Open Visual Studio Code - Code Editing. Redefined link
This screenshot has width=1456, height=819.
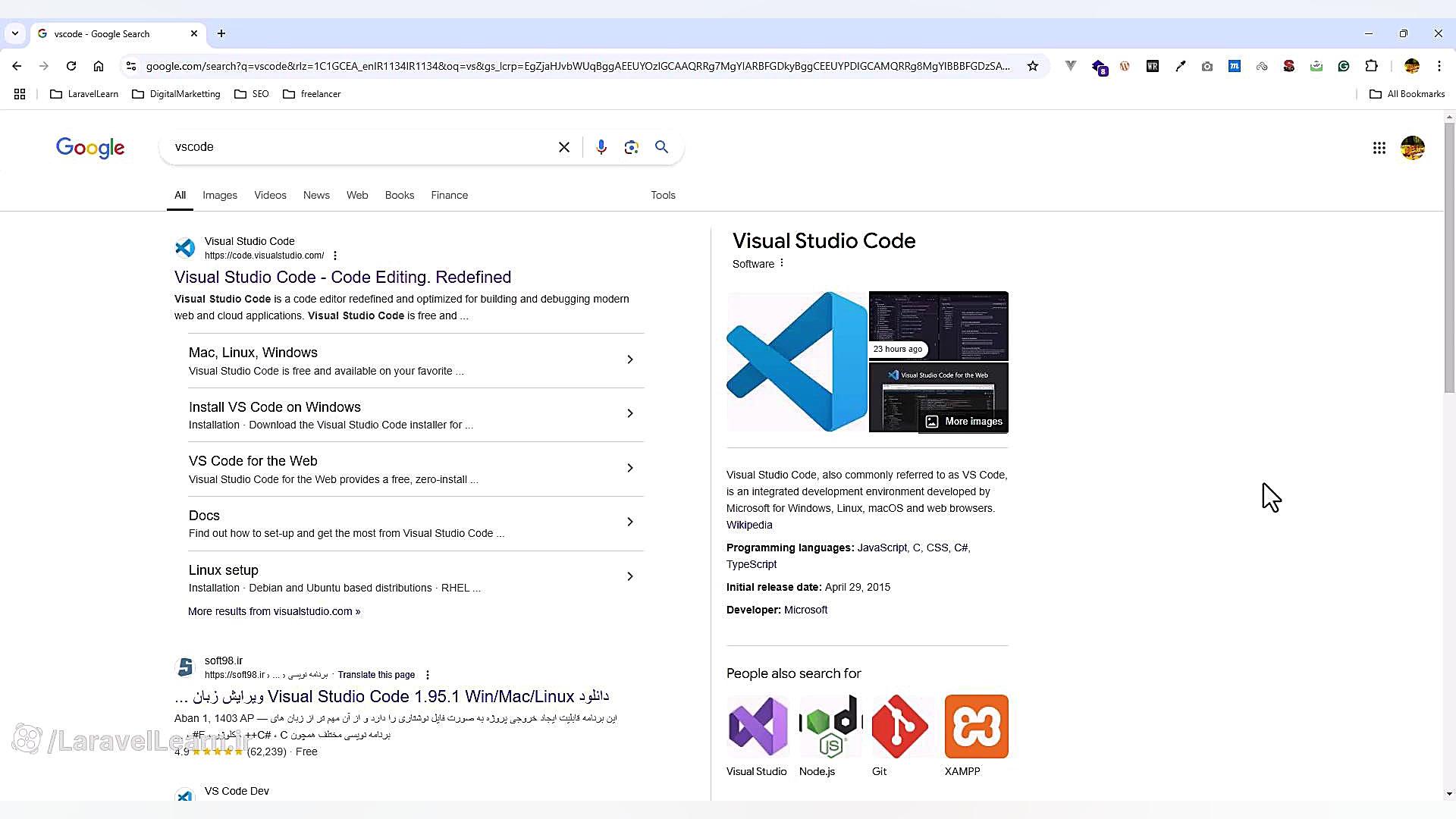pyautogui.click(x=343, y=277)
